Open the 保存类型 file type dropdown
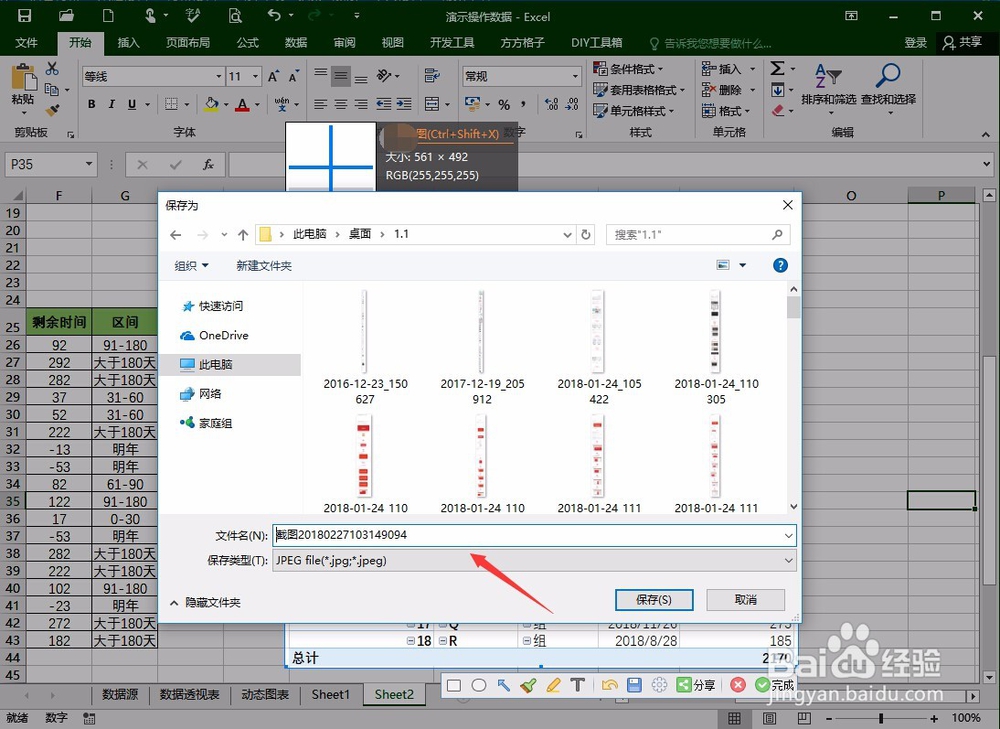Image resolution: width=1000 pixels, height=729 pixels. 789,561
